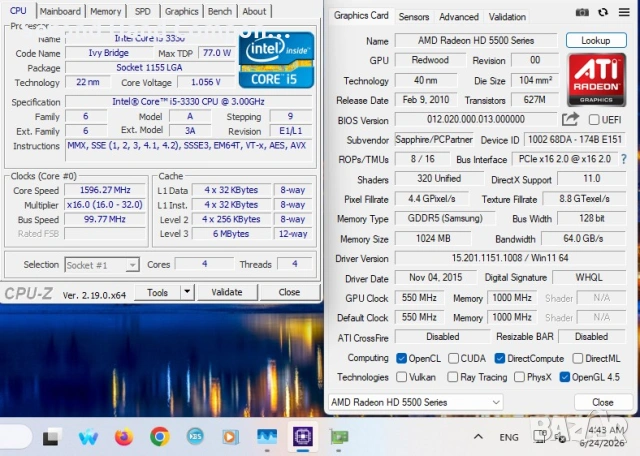Viewport: 640px width, 456px height.
Task: Toggle the Vulkan checkbox
Action: [x=402, y=377]
